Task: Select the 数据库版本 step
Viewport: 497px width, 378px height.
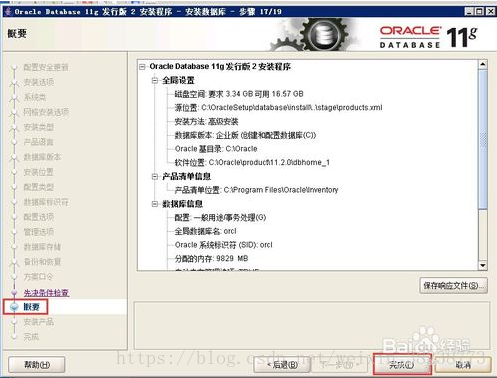Action: pos(42,157)
